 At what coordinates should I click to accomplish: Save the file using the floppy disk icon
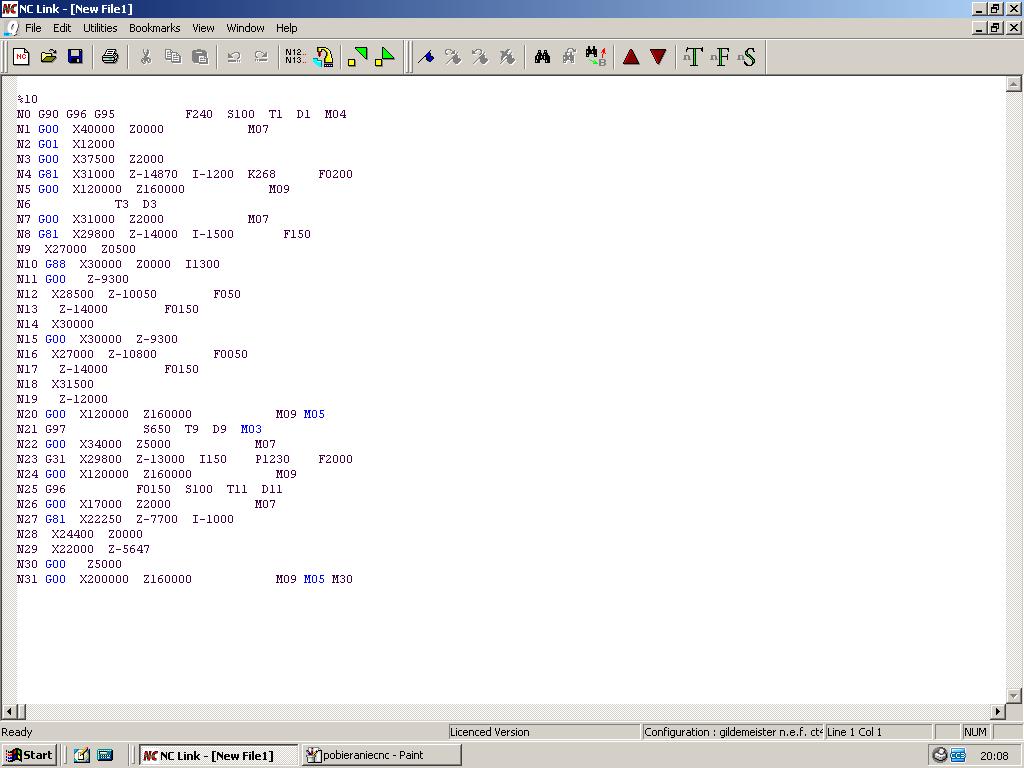75,57
